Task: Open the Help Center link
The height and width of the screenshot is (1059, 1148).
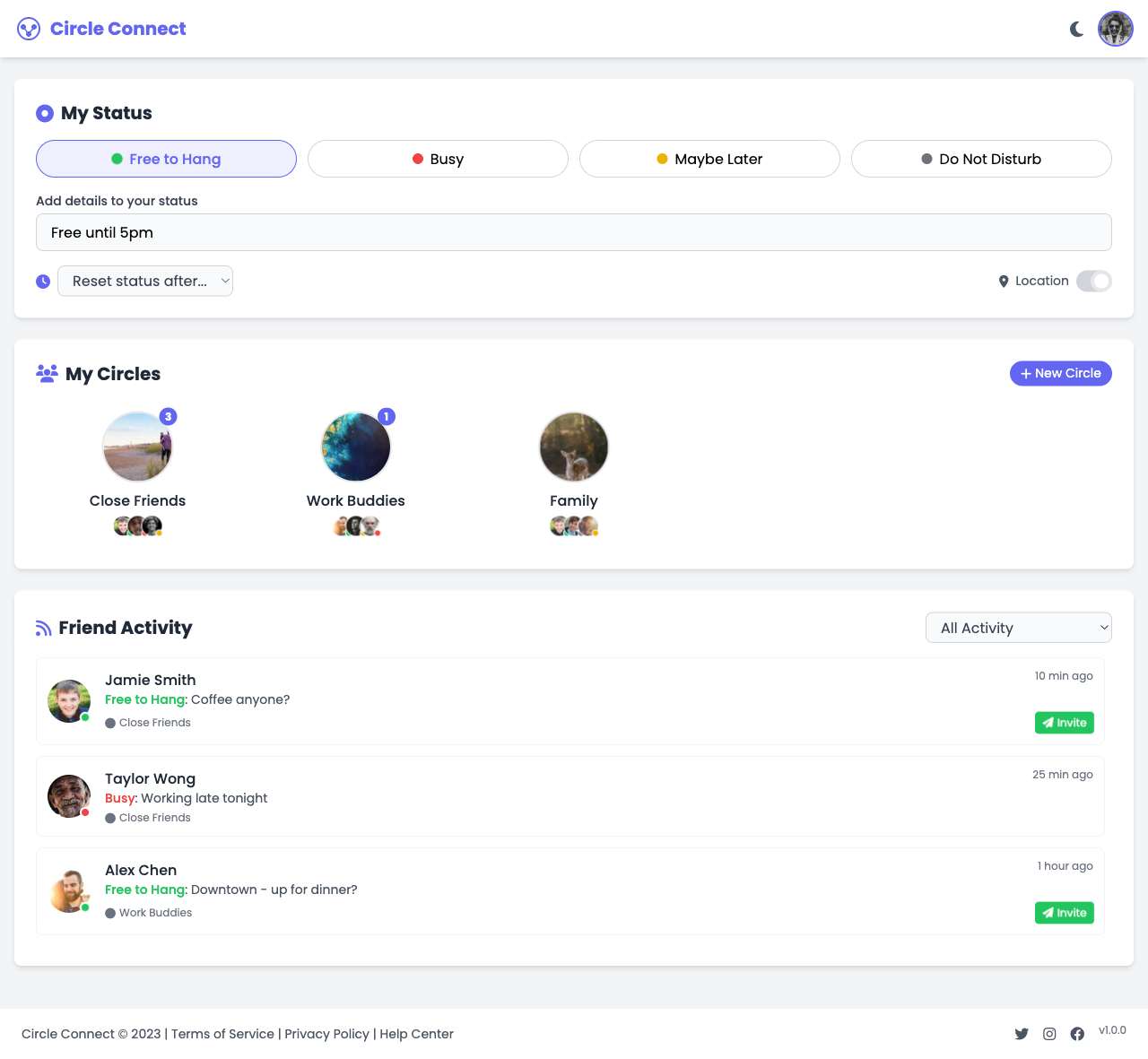Action: (x=416, y=1034)
